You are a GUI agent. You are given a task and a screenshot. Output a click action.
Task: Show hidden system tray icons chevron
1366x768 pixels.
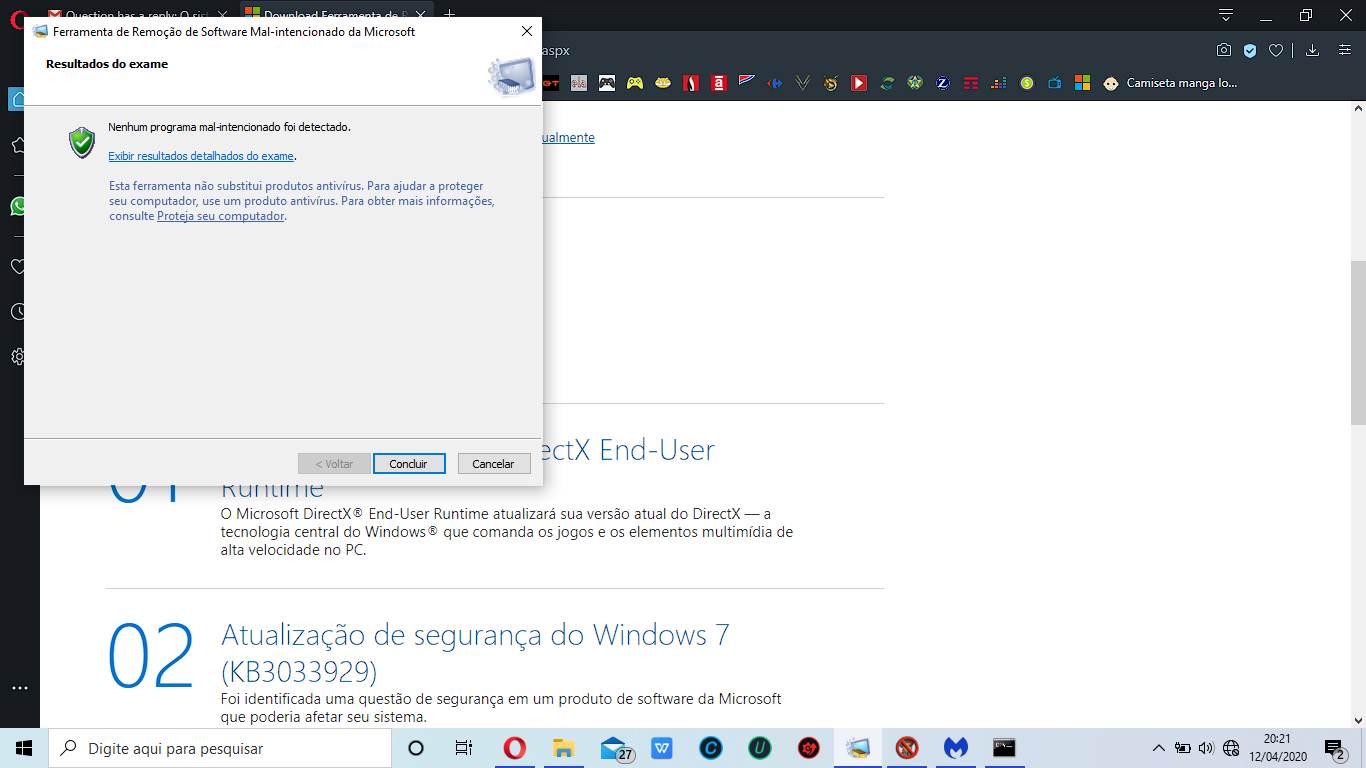1159,748
